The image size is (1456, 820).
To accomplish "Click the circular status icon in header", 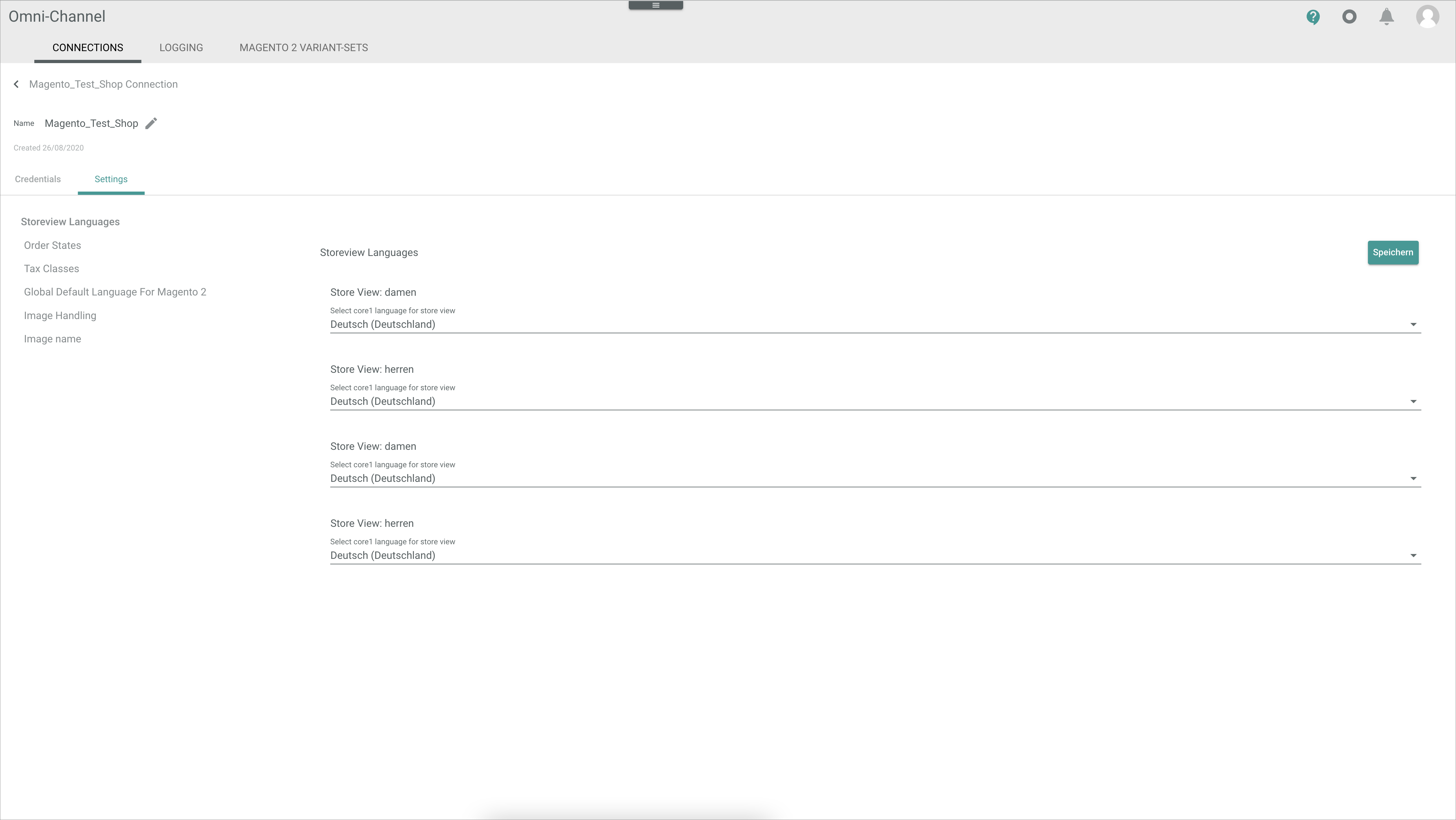I will click(1349, 17).
